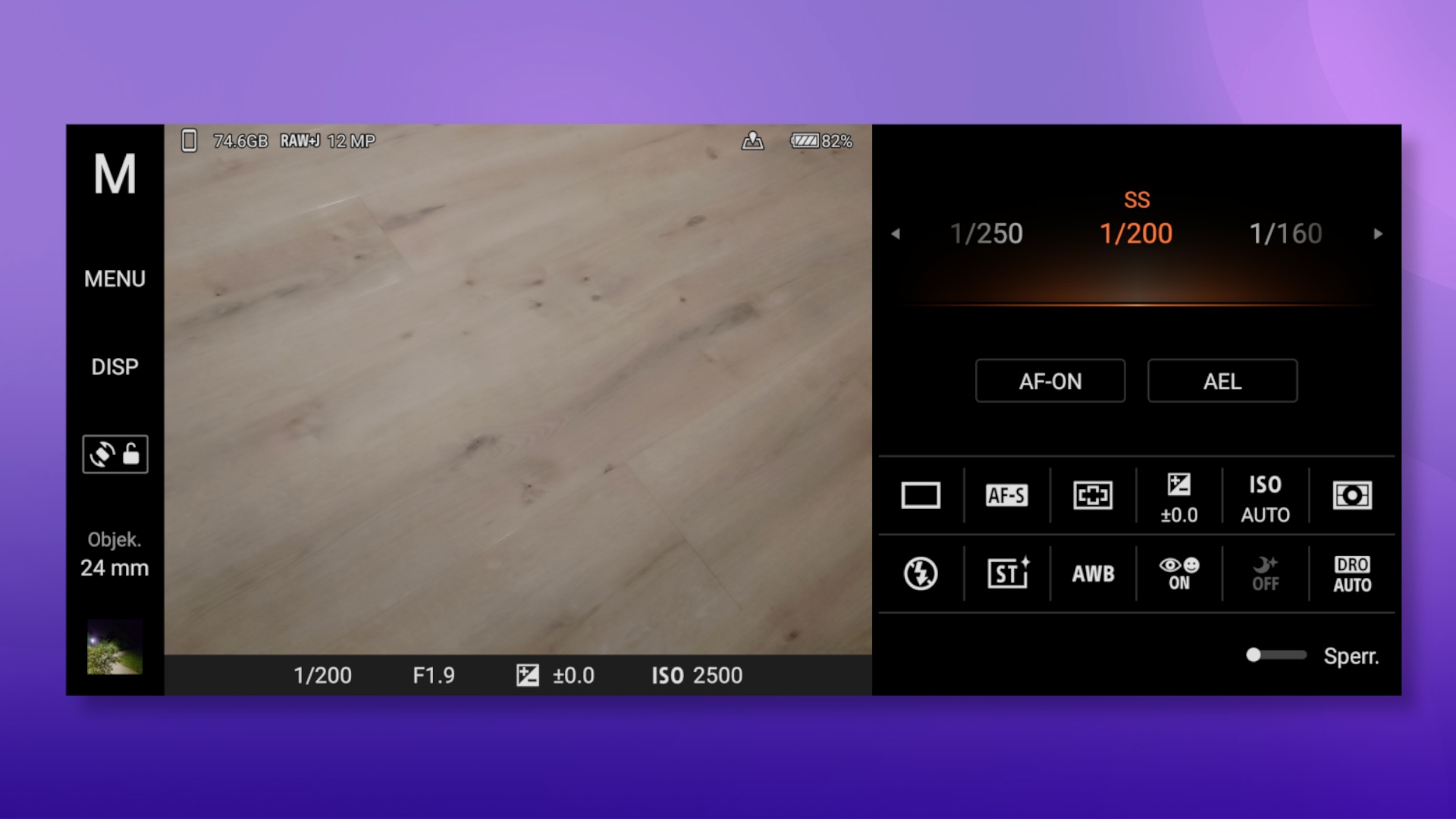This screenshot has width=1456, height=819.
Task: Open DRO AUTO dynamic range setting
Action: 1352,574
